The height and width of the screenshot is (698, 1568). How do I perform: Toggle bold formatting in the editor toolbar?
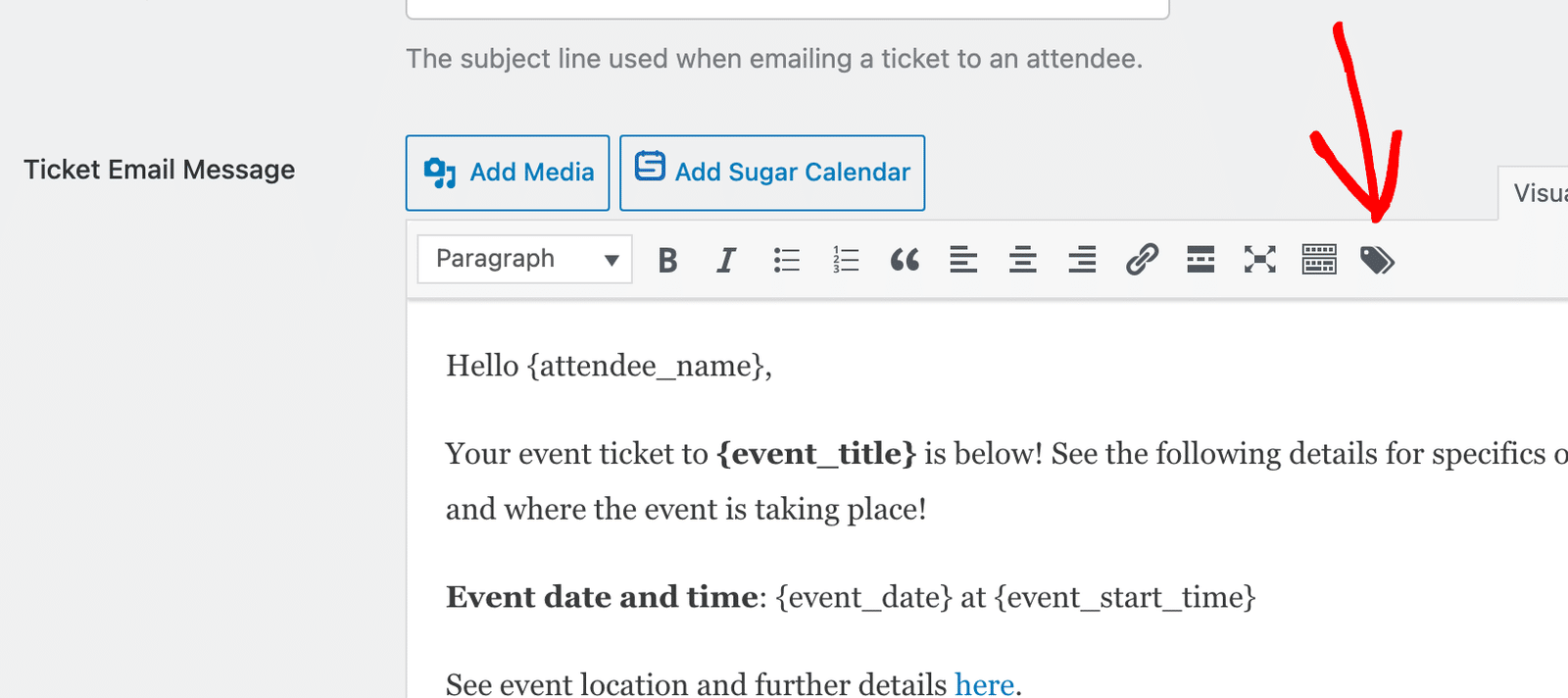pos(668,260)
